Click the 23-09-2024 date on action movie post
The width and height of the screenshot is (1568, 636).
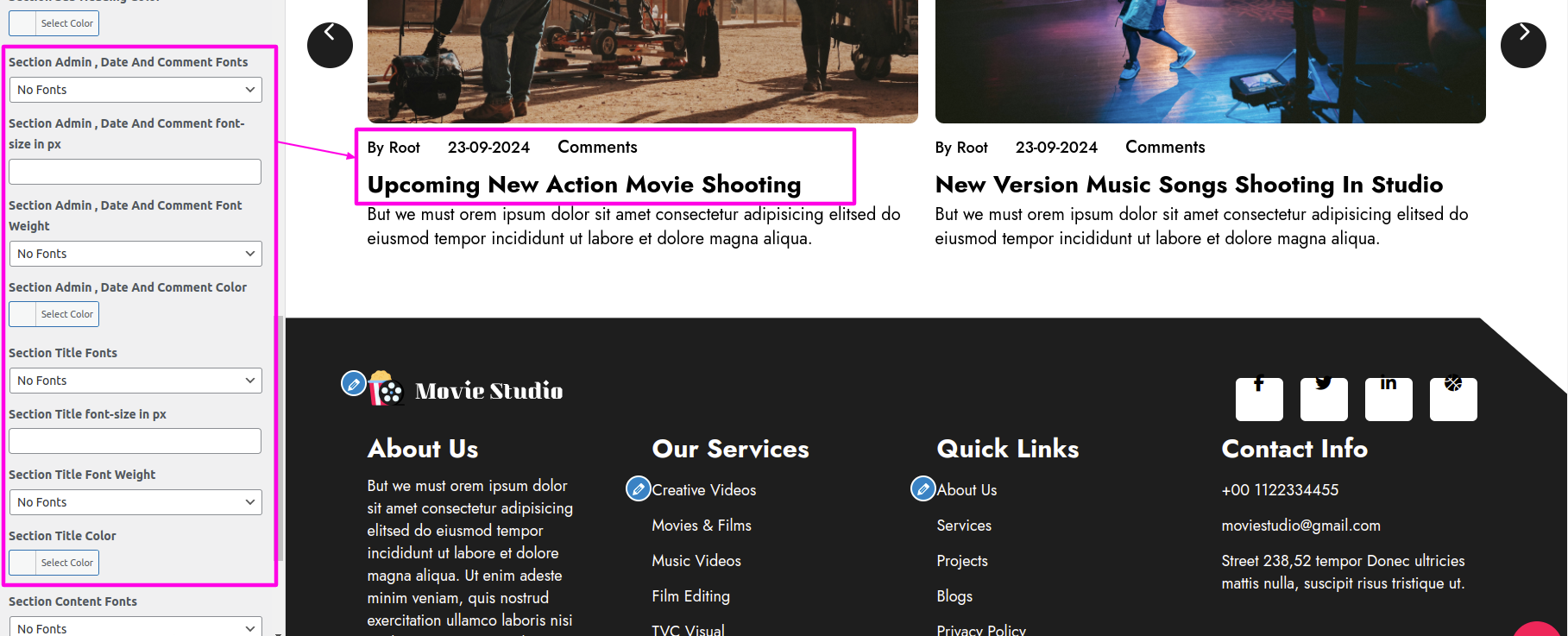point(488,148)
